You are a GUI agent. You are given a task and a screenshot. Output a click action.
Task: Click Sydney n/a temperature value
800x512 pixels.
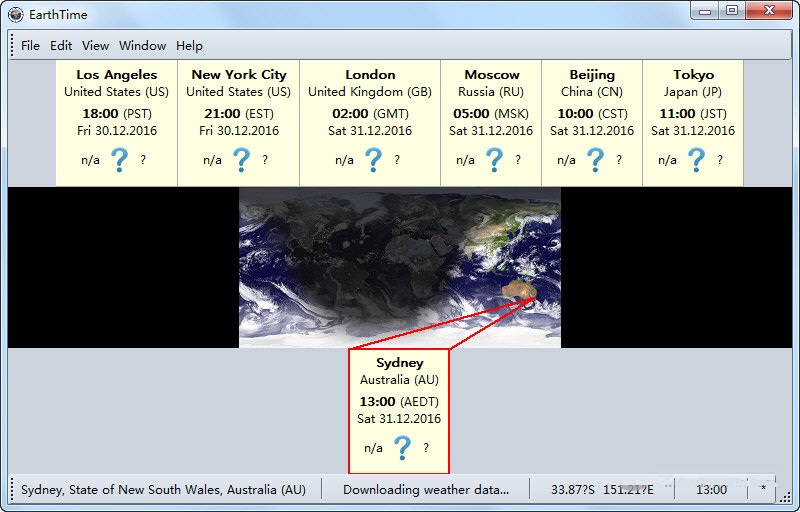coord(373,448)
